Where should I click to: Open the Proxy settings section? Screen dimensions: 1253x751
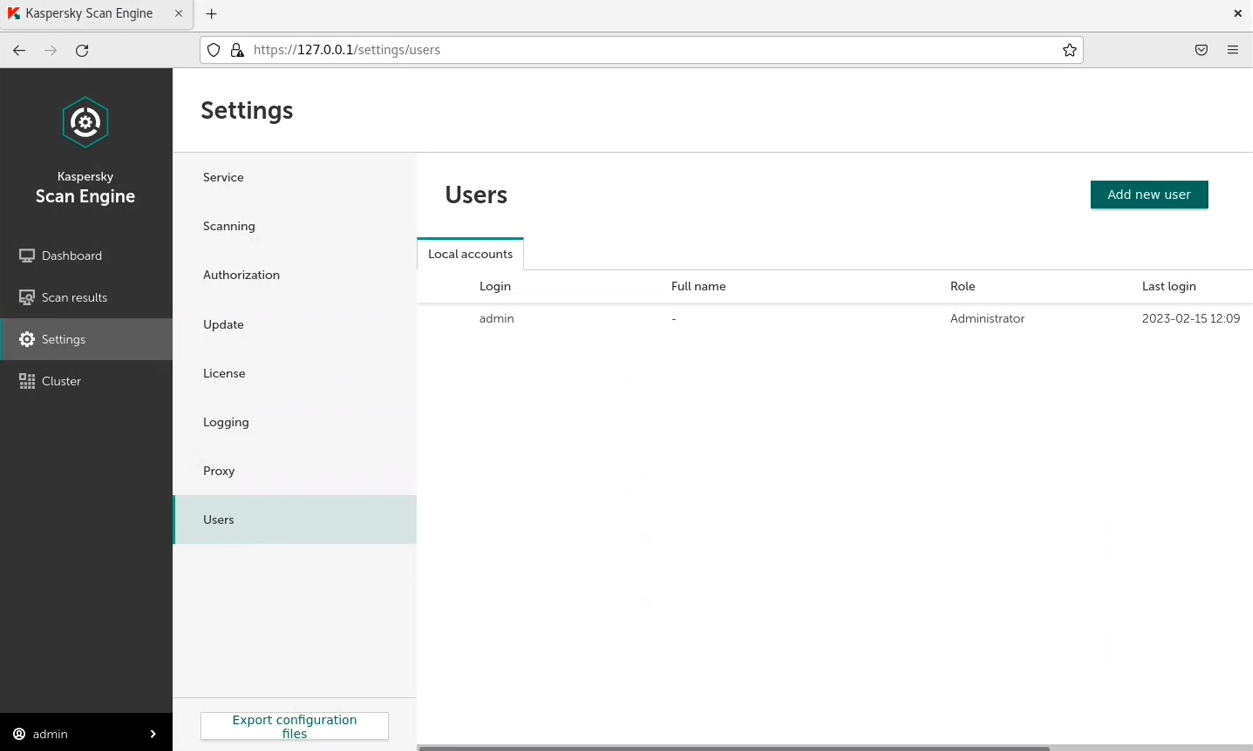(x=295, y=471)
